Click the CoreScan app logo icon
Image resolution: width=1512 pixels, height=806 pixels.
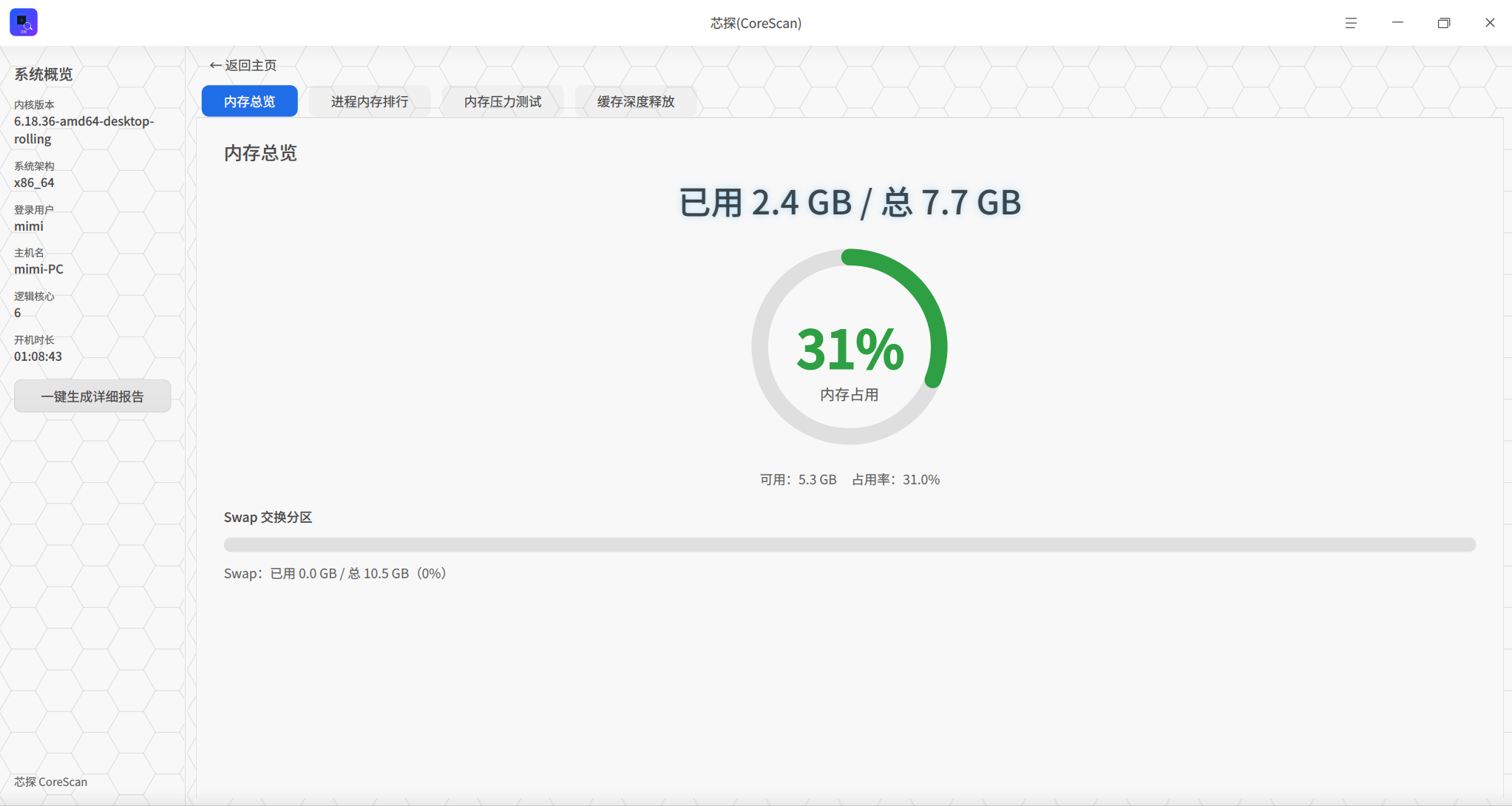(x=24, y=23)
